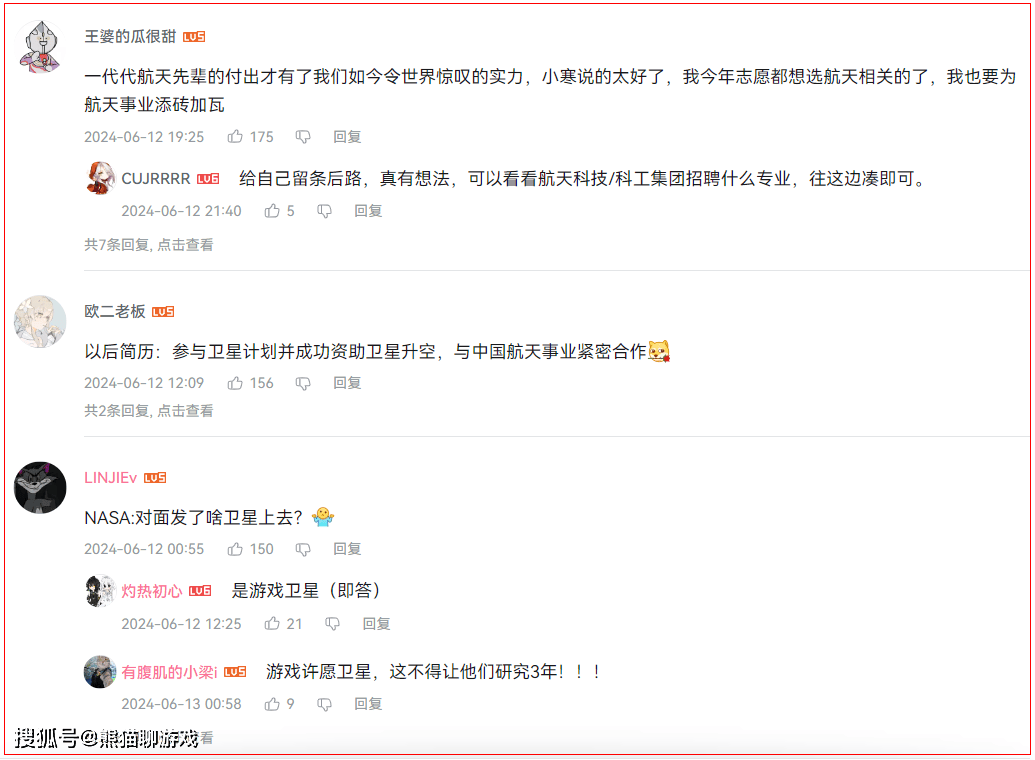Dislike 灼热初心's reply
Image resolution: width=1035 pixels, height=760 pixels.
point(332,623)
